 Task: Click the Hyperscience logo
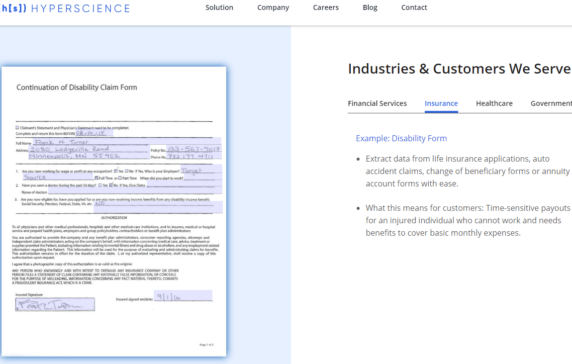click(65, 8)
